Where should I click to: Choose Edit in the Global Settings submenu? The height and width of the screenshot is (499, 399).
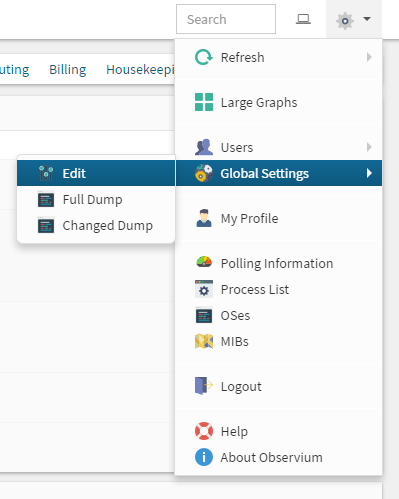pyautogui.click(x=96, y=173)
